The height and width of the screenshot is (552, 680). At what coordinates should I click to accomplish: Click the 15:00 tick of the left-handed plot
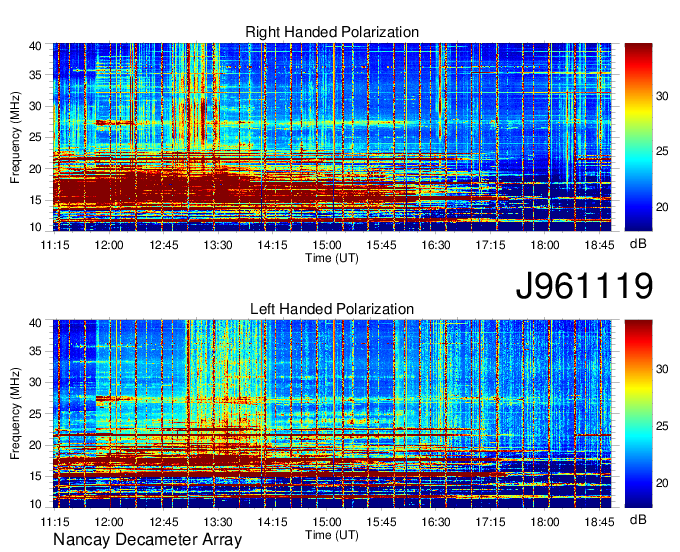tap(327, 522)
